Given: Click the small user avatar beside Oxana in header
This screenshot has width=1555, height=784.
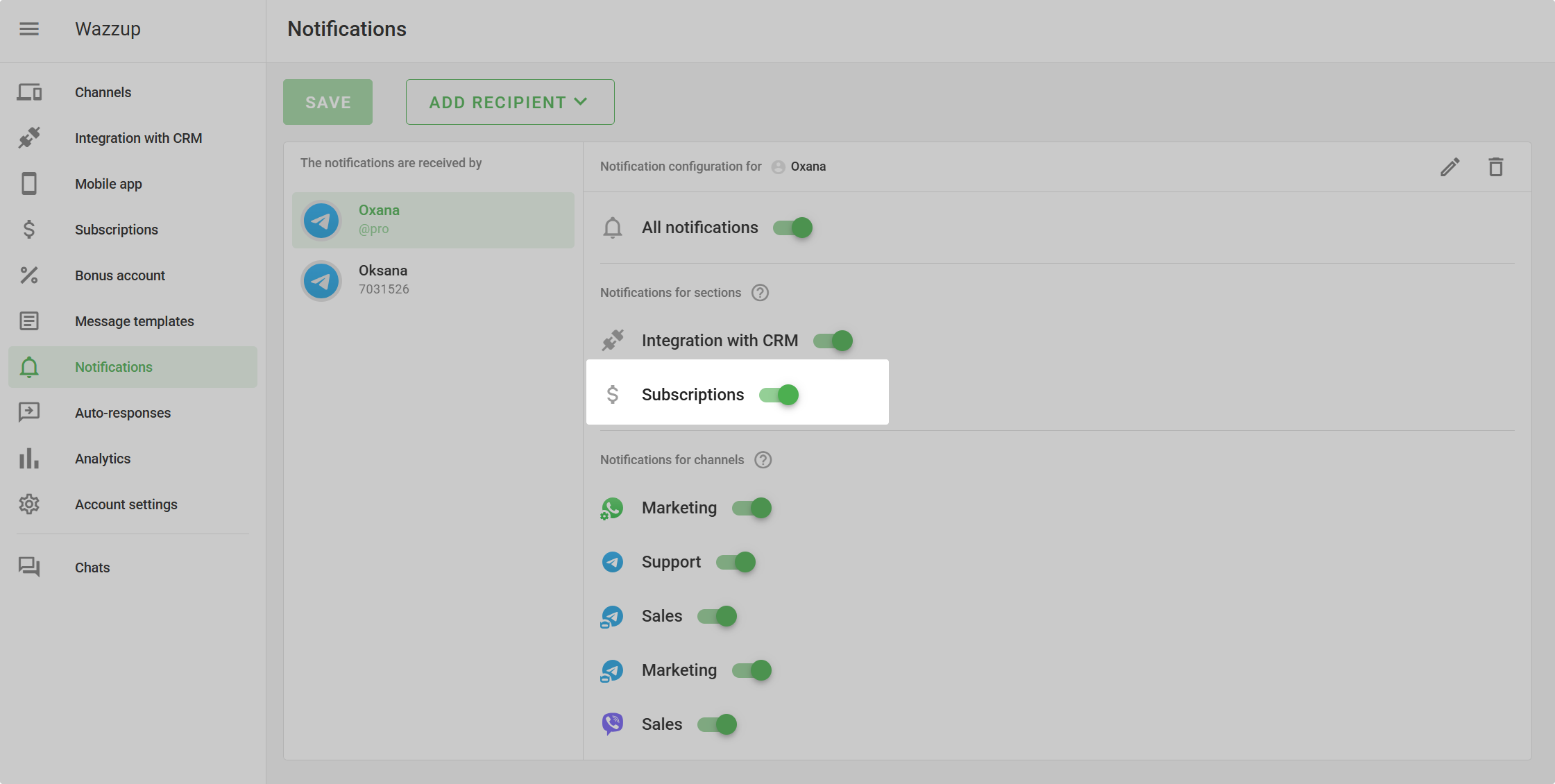Looking at the screenshot, I should click(779, 167).
